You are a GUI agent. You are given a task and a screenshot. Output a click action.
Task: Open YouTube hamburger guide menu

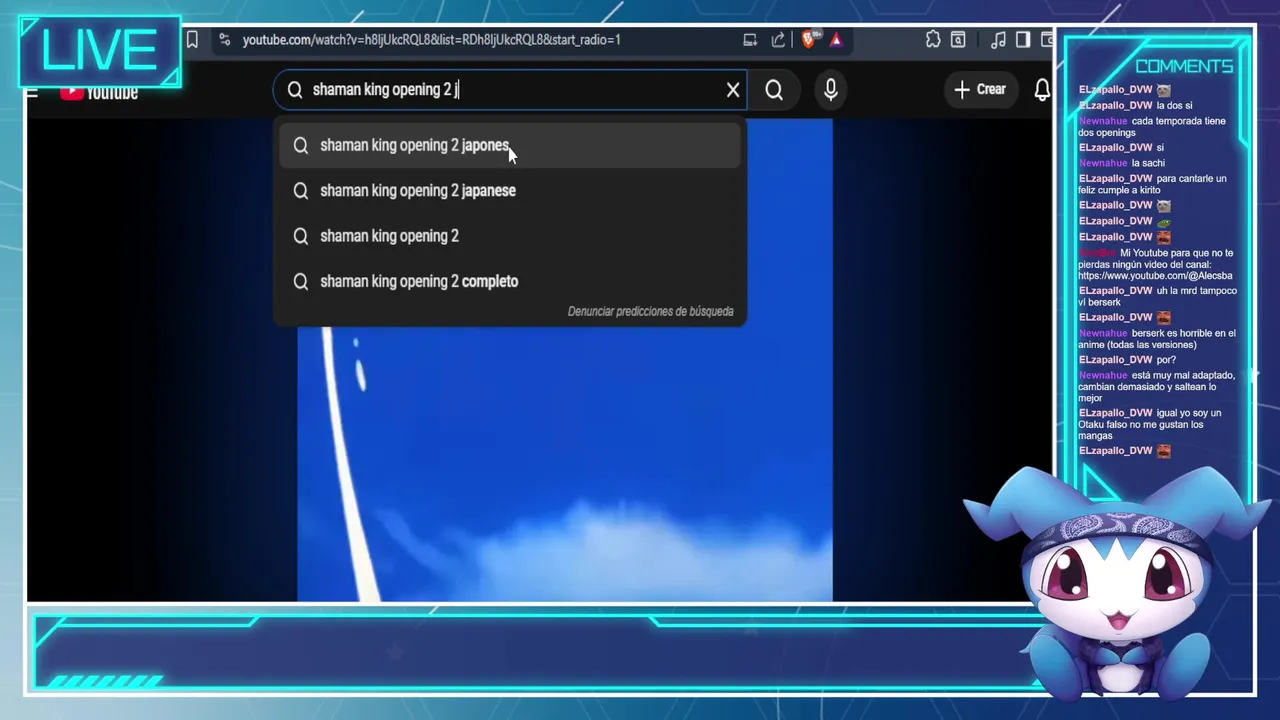coord(32,93)
